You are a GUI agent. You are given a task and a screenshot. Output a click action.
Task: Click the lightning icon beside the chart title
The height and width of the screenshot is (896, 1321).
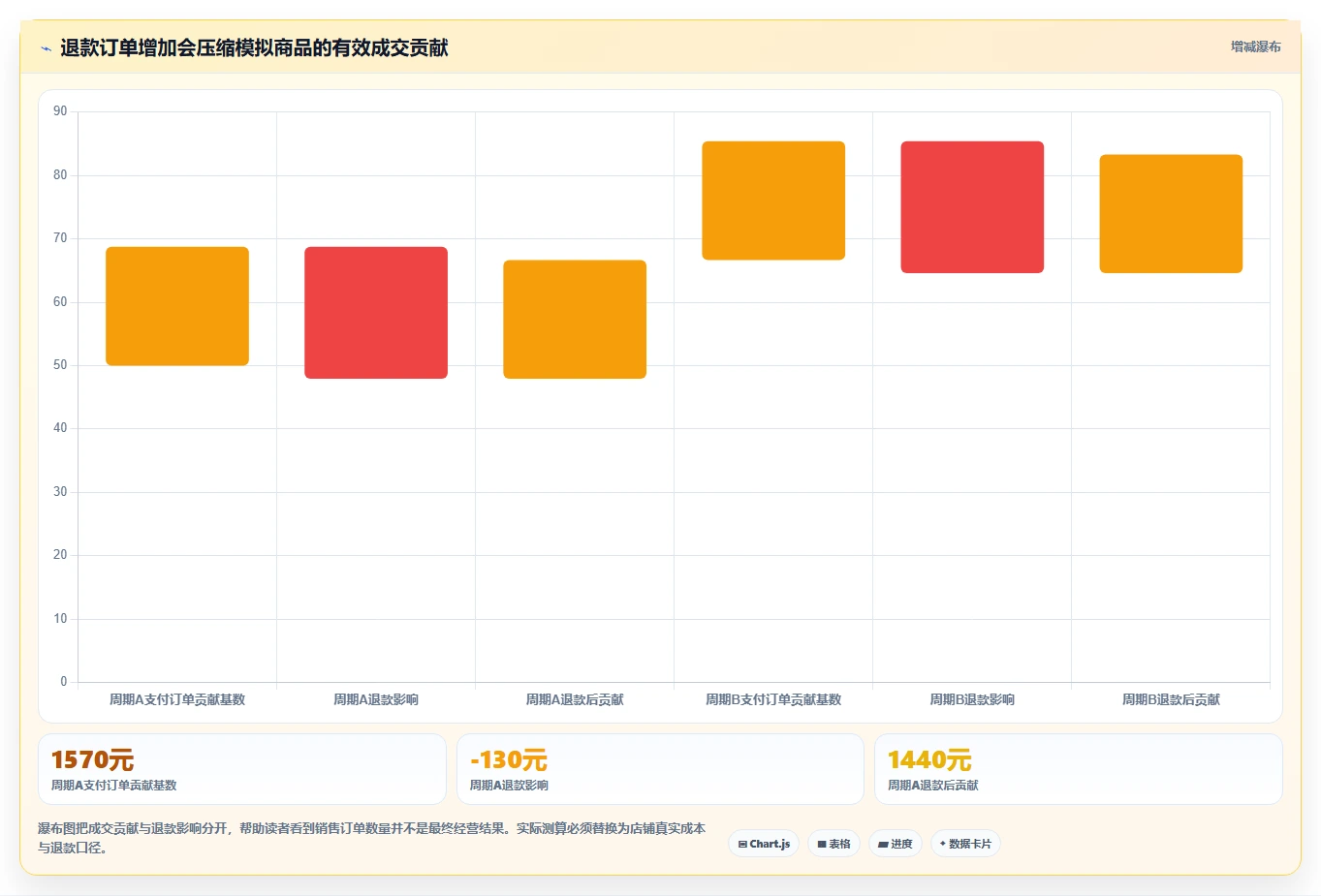point(46,48)
